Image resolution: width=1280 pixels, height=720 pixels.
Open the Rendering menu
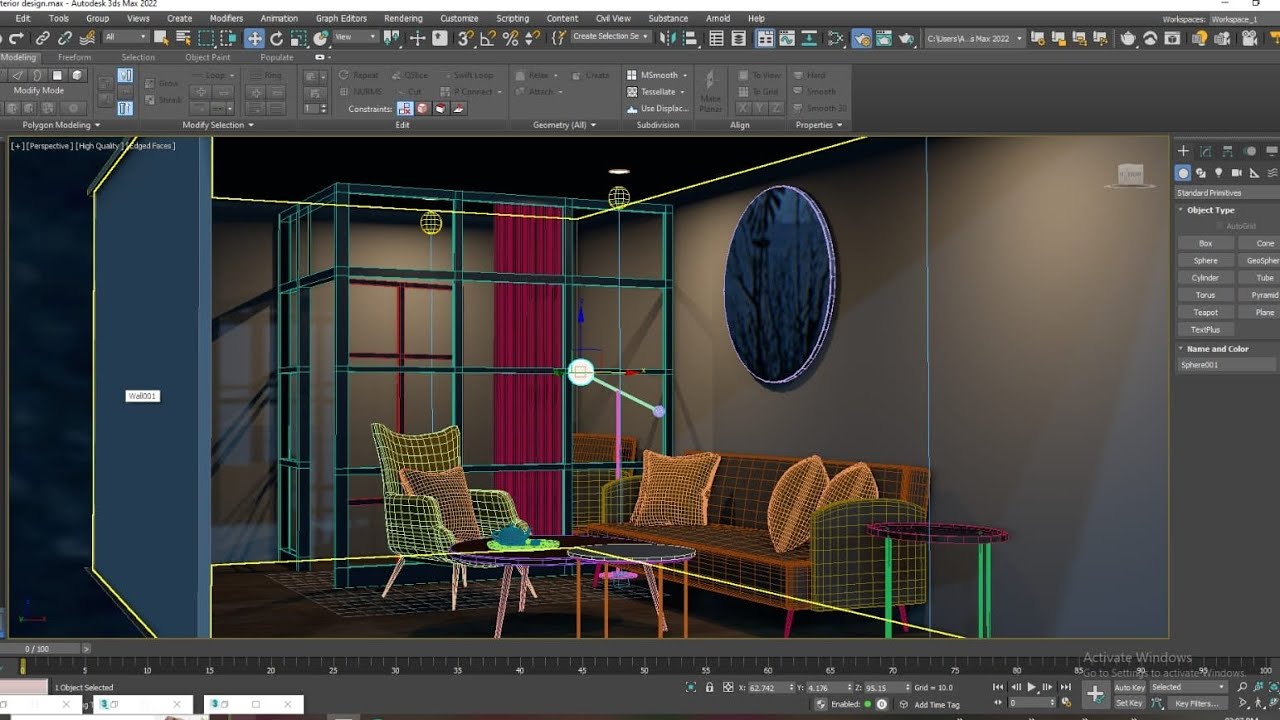coord(403,18)
